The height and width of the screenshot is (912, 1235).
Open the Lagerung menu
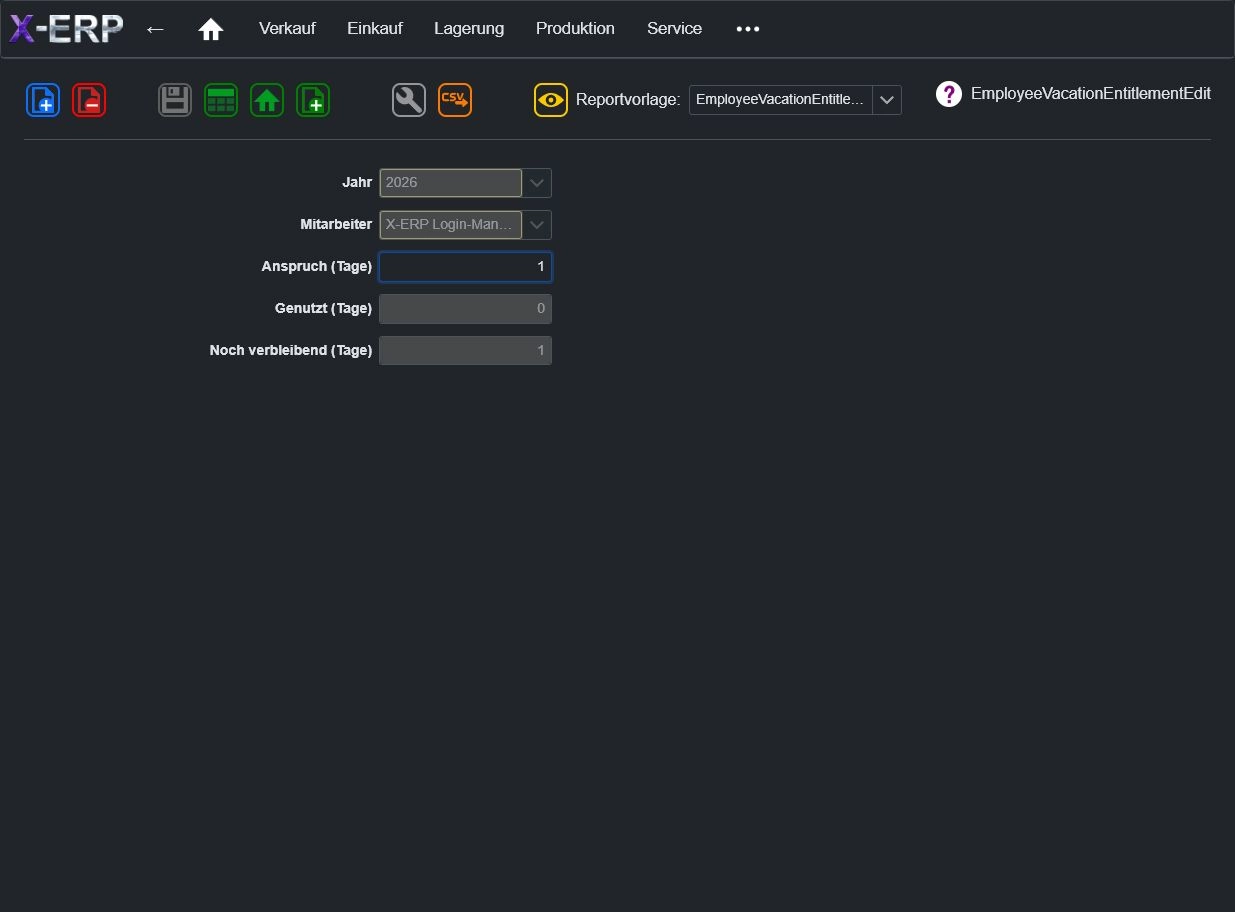tap(469, 29)
